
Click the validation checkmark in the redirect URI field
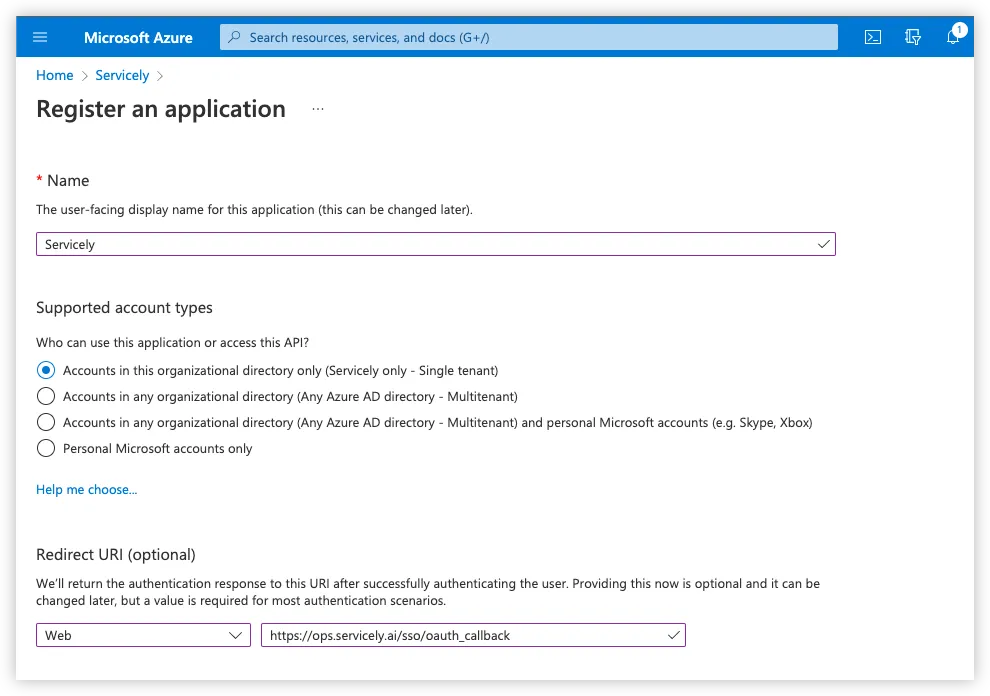673,635
